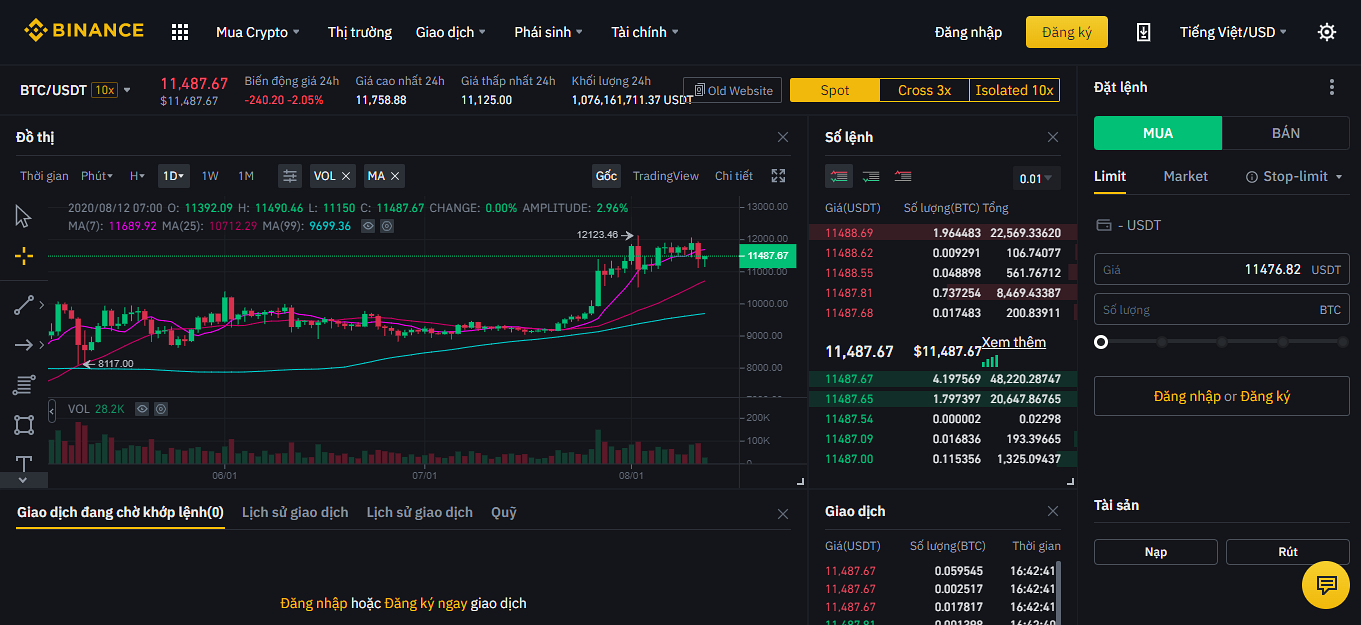Screen dimensions: 1361x625
Task: Switch to the Market order tab
Action: (x=1185, y=176)
